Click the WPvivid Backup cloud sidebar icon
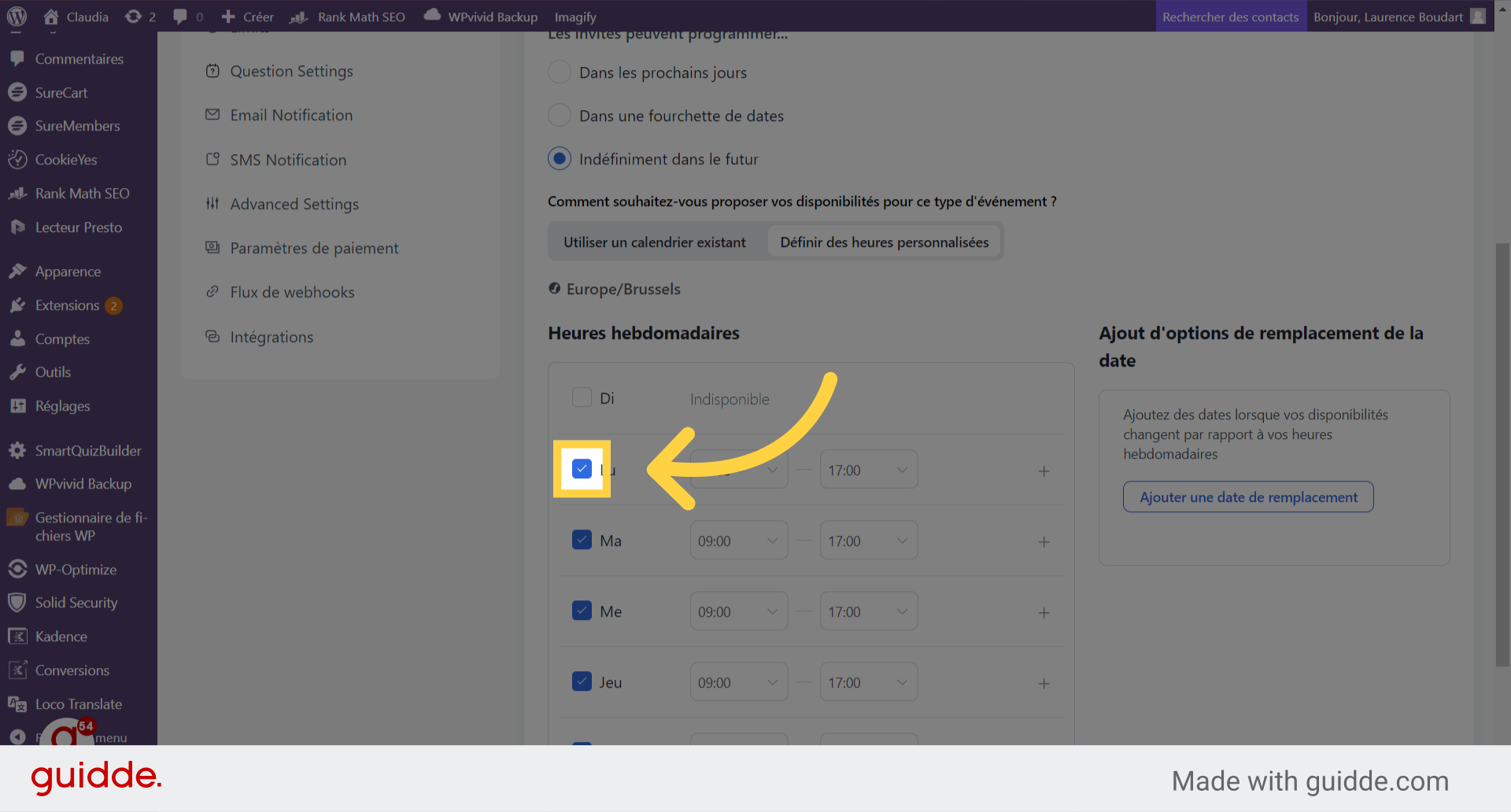The image size is (1511, 812). pyautogui.click(x=17, y=484)
